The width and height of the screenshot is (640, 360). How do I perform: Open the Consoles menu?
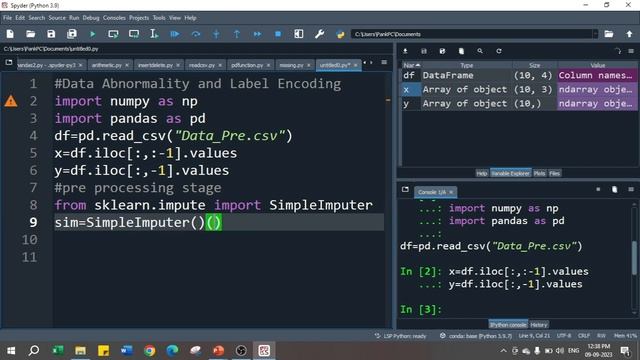(114, 18)
